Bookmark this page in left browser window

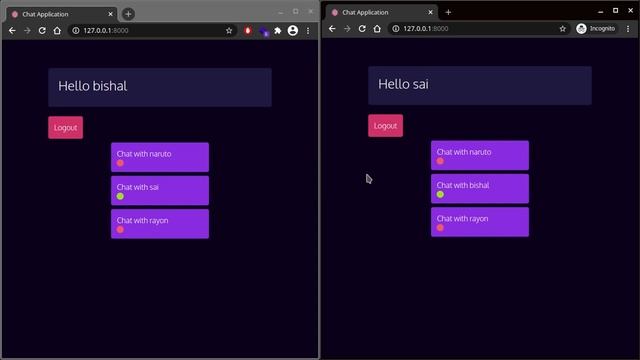click(x=229, y=31)
